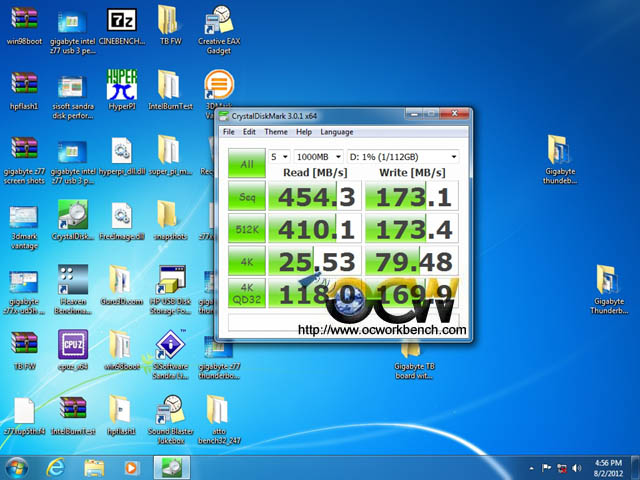Open CrystalDiskMark Language menu
The height and width of the screenshot is (480, 640).
click(x=337, y=132)
